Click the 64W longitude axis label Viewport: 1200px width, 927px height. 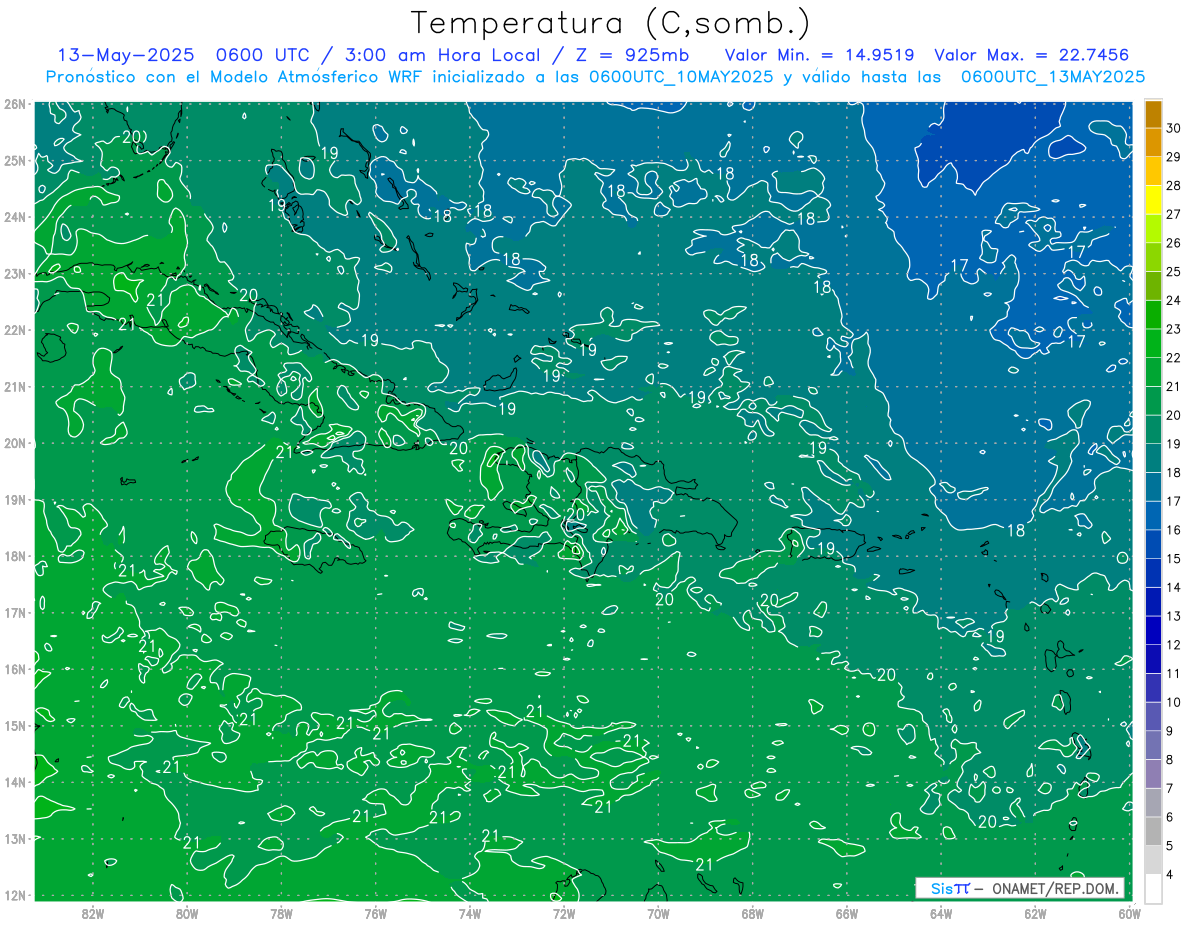tap(941, 913)
